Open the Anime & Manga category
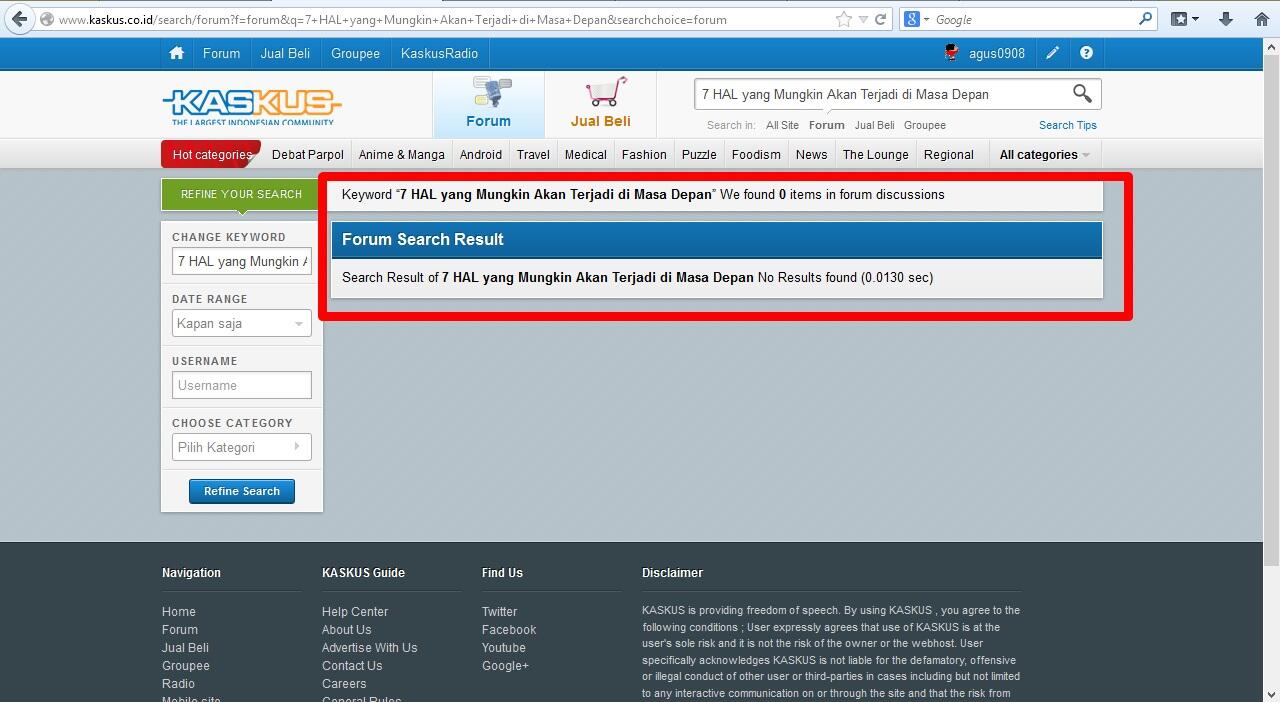This screenshot has height=702, width=1280. (401, 154)
